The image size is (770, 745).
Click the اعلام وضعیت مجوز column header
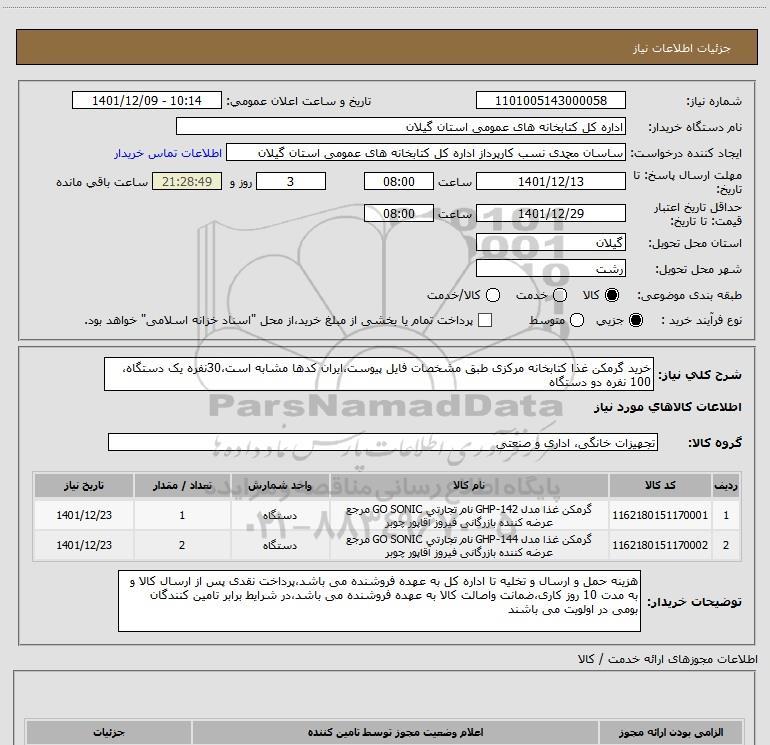pos(395,732)
